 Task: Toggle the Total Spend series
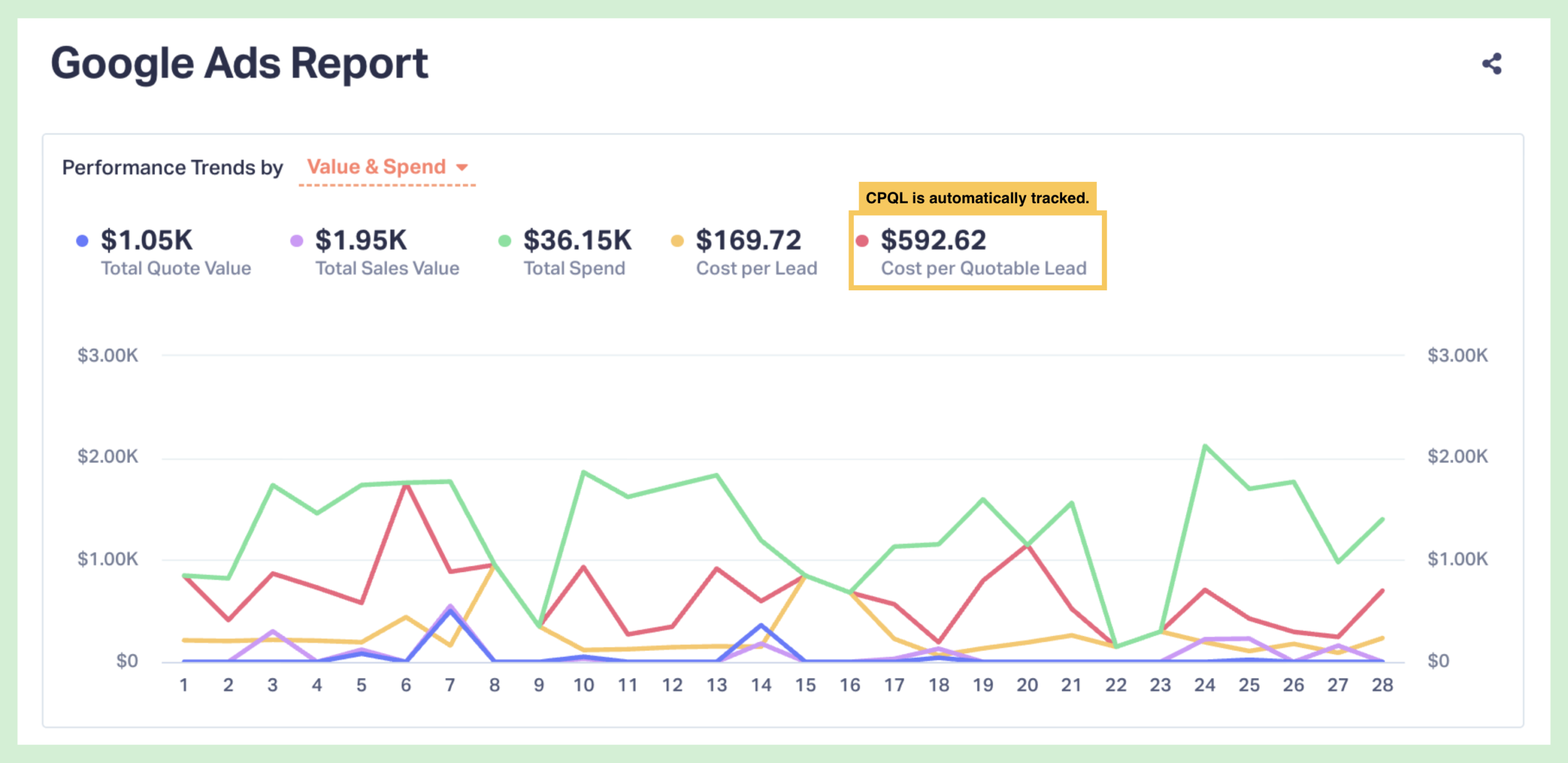pyautogui.click(x=574, y=268)
